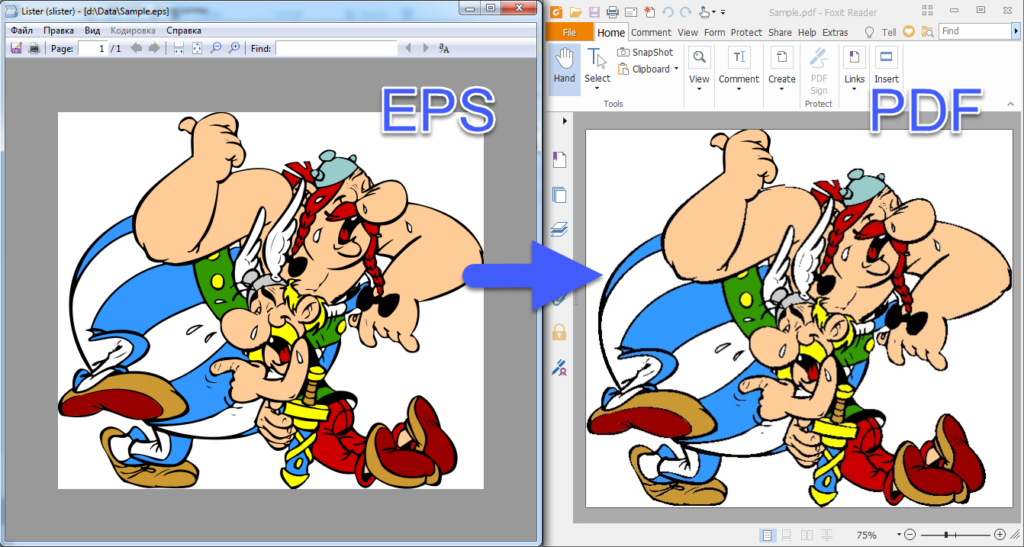1024x547 pixels.
Task: Open the Pages thumbnails panel icon
Action: click(x=560, y=195)
